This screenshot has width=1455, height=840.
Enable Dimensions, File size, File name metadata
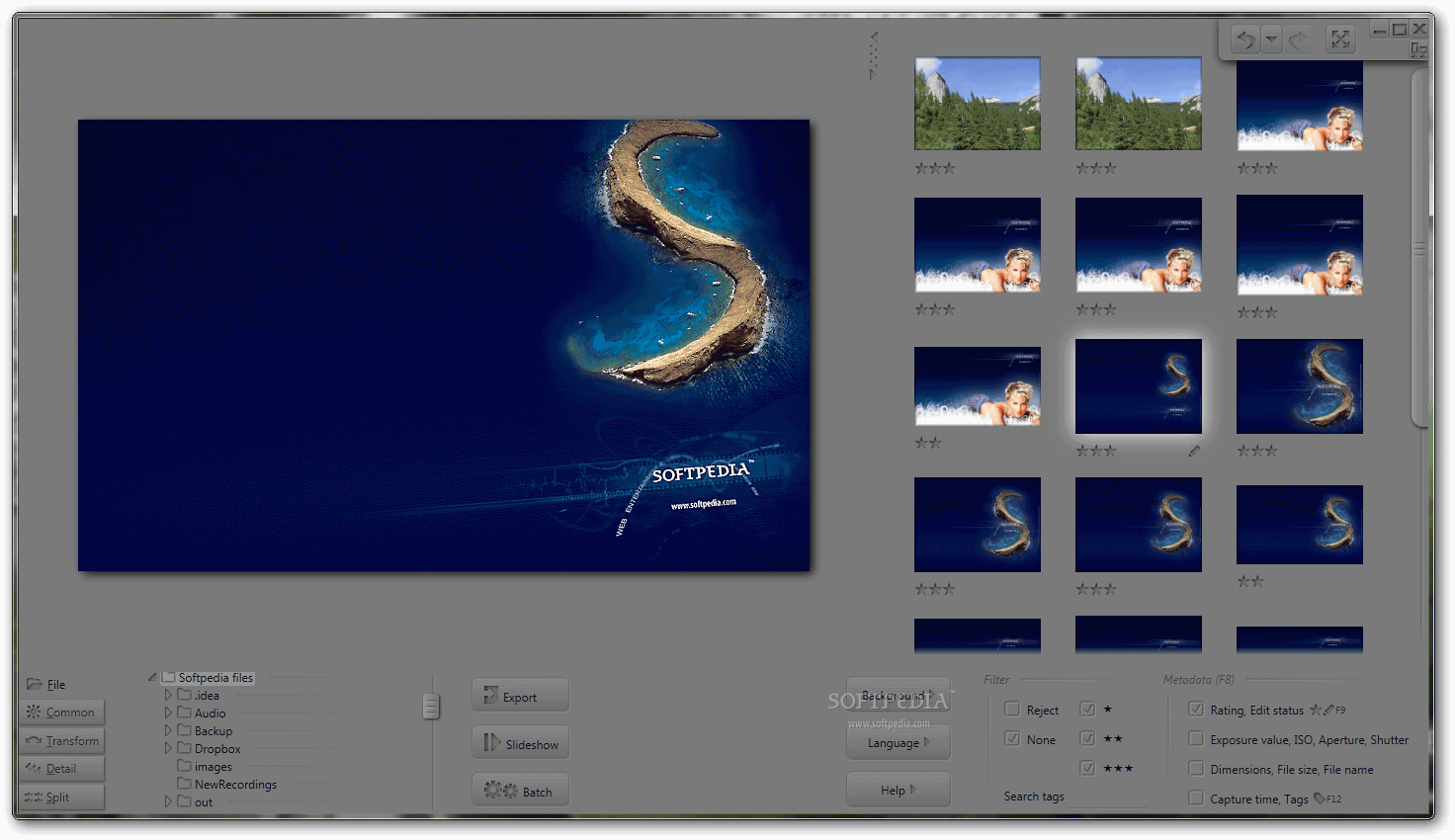pos(1196,769)
